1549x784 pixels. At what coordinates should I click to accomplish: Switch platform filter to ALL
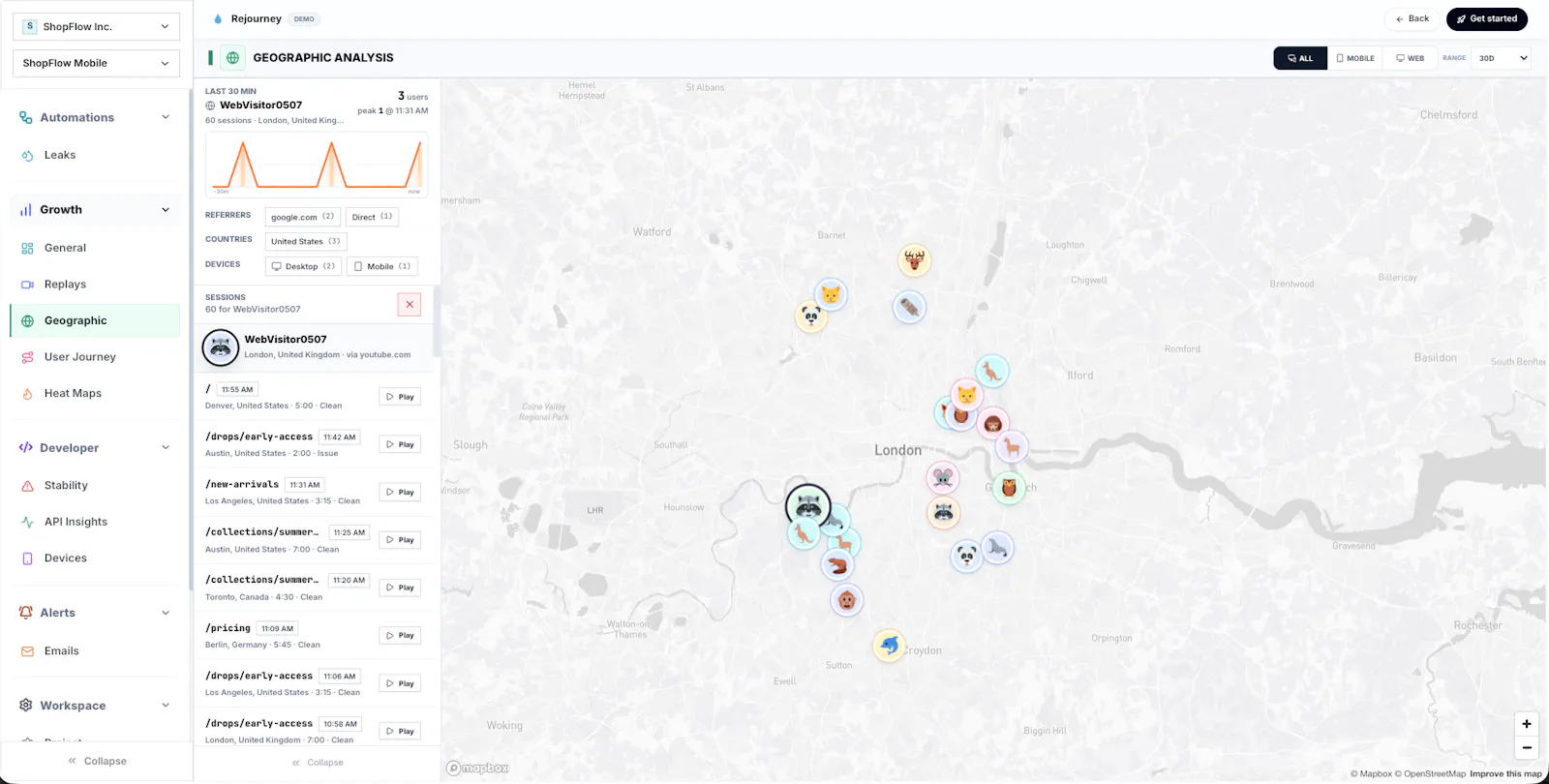[x=1300, y=58]
